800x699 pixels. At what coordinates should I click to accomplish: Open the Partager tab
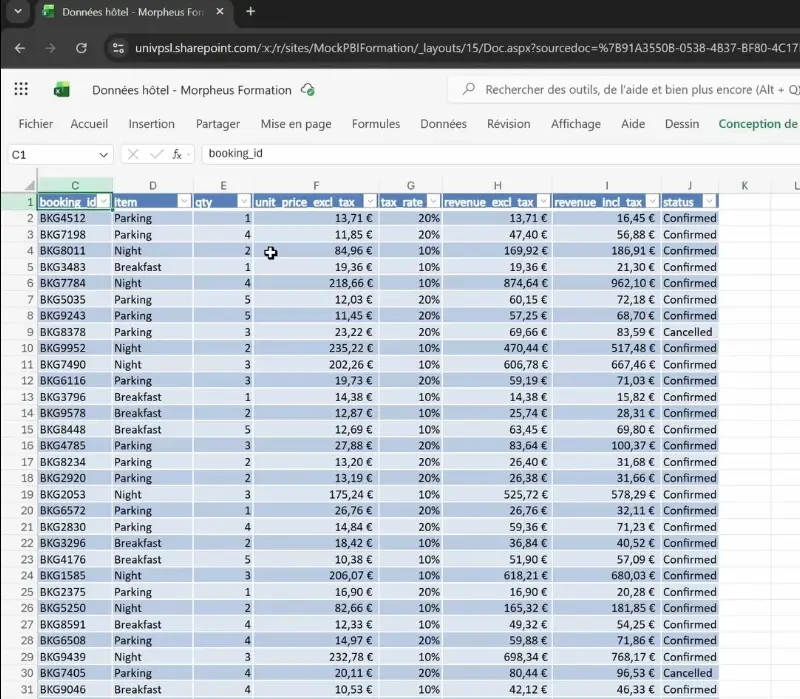point(218,124)
